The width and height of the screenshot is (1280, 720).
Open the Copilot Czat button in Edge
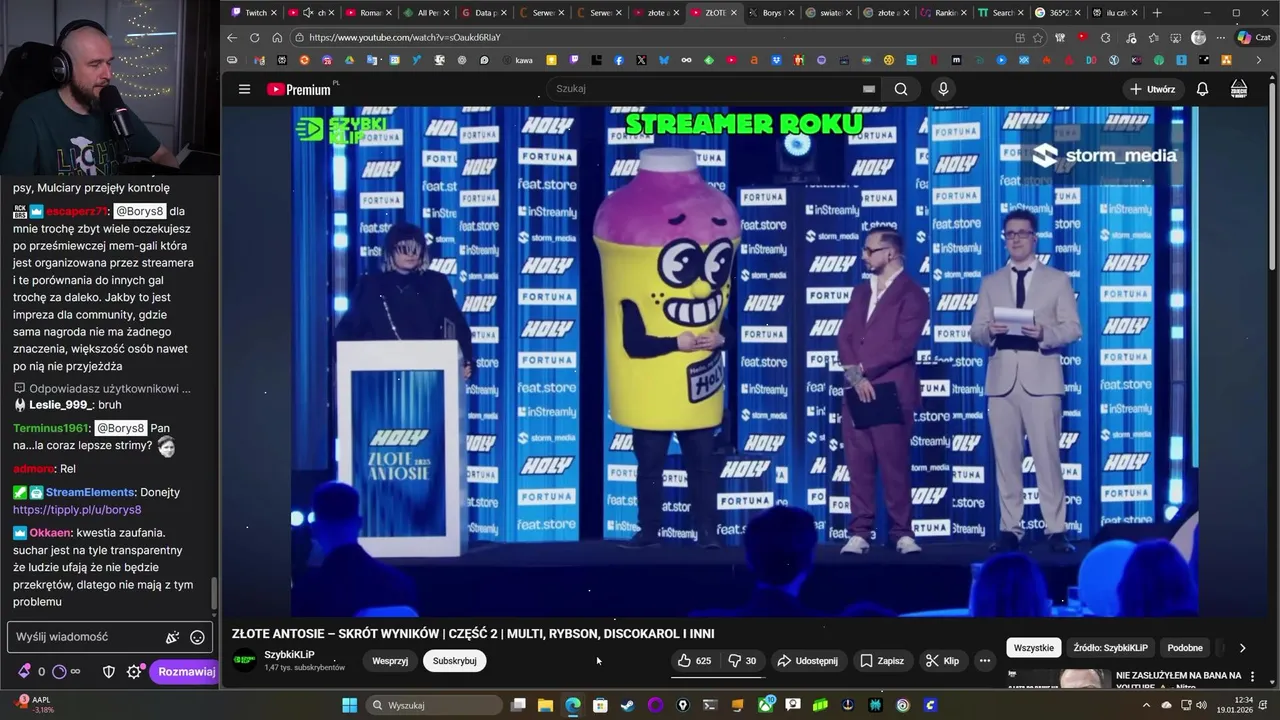point(1254,38)
